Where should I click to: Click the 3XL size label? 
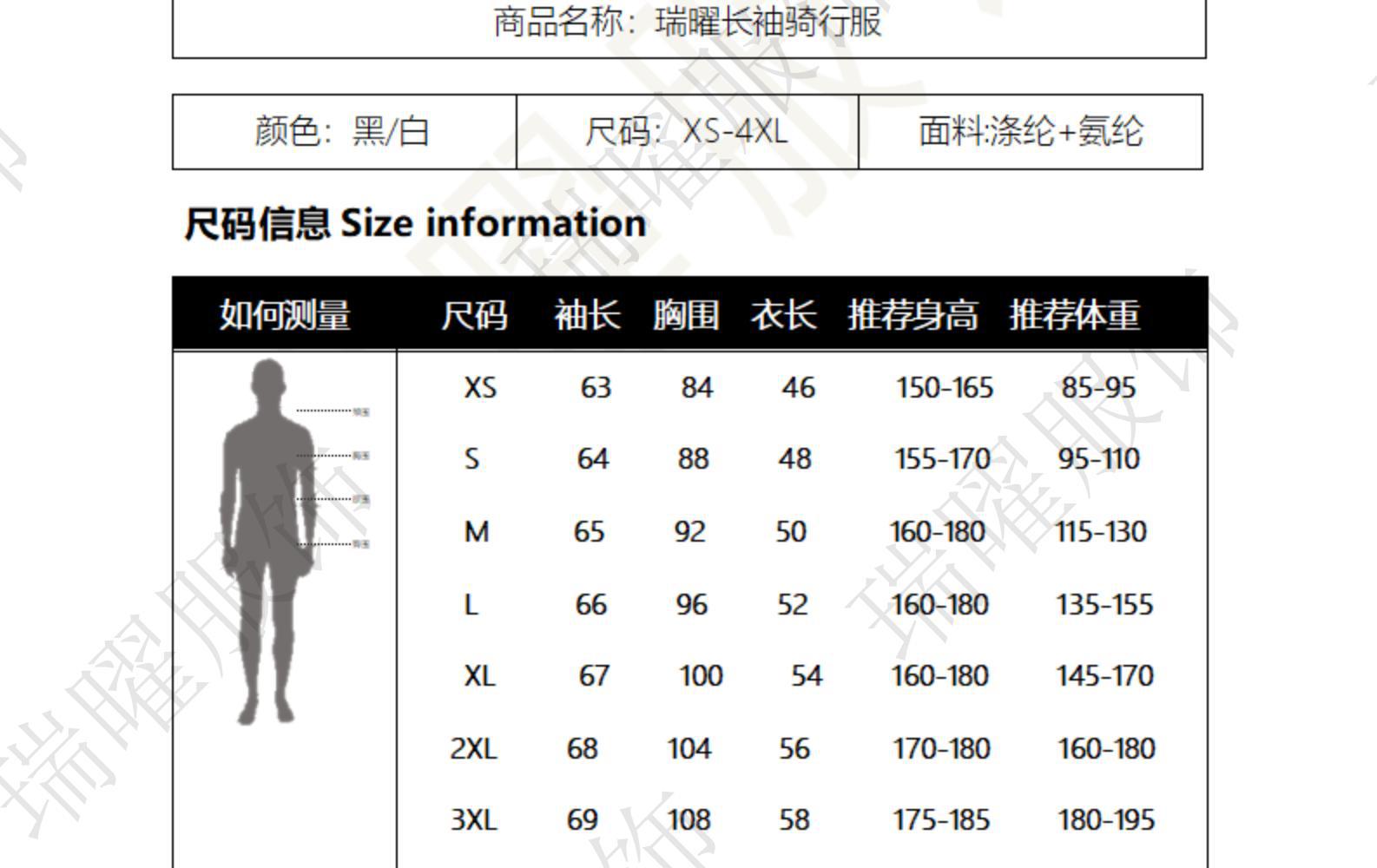tap(473, 819)
